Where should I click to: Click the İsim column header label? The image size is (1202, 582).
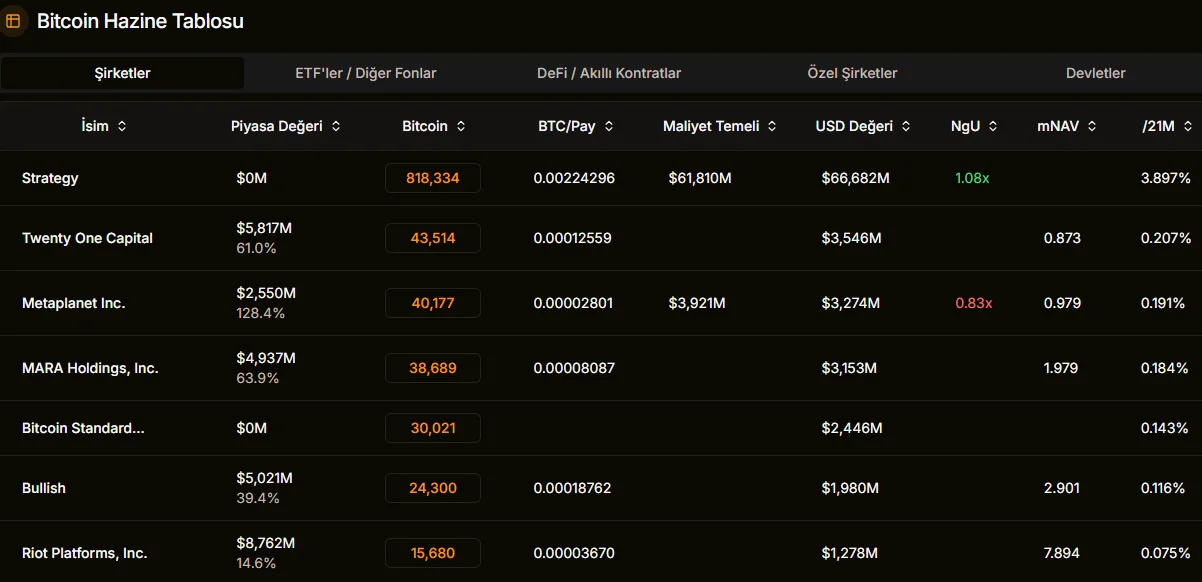(95, 127)
